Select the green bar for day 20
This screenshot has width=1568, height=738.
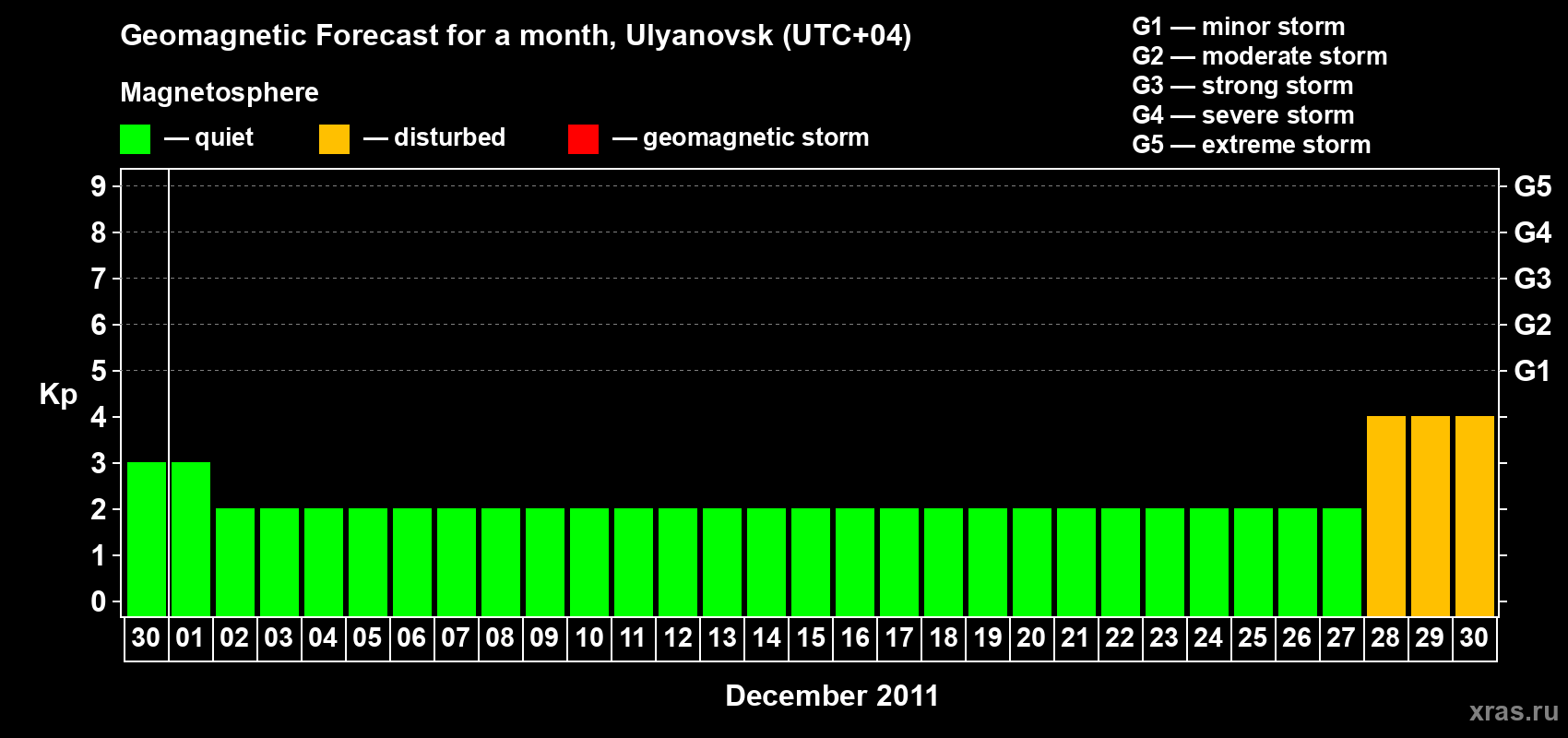coord(1032,562)
